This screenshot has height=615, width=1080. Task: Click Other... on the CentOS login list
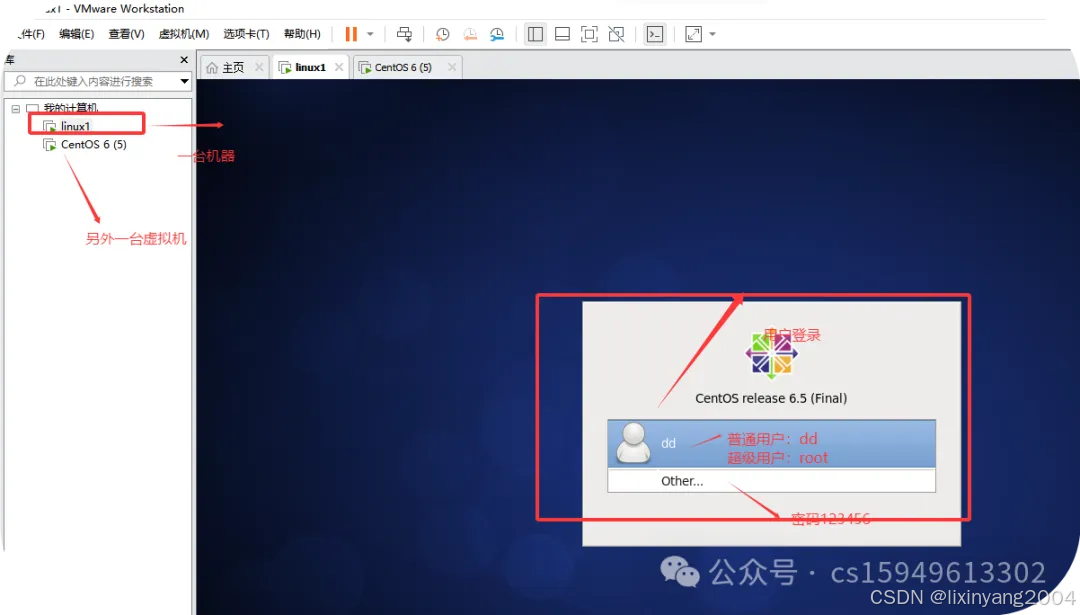pyautogui.click(x=771, y=481)
